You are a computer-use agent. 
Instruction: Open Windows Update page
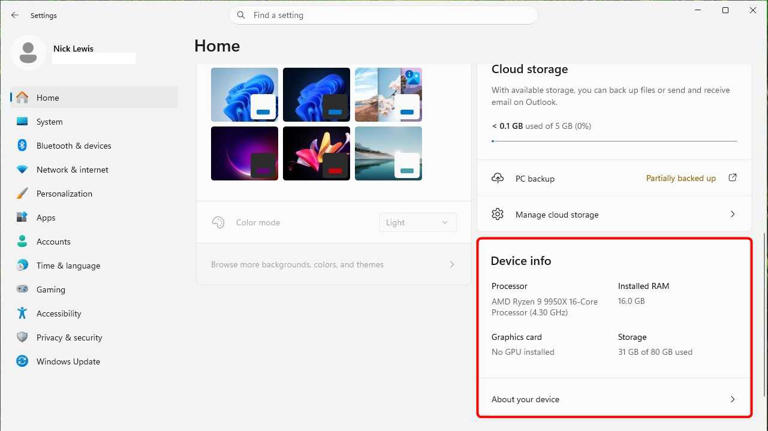[x=94, y=361]
